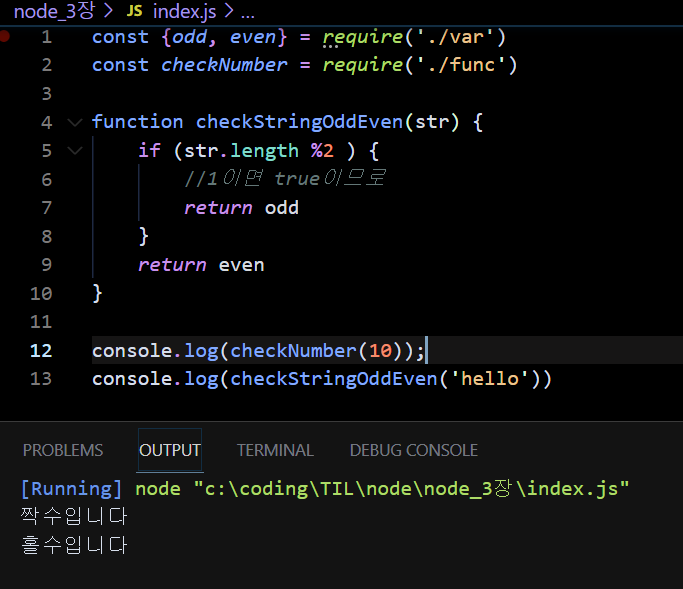Click the './var' string on line 1

(x=455, y=37)
